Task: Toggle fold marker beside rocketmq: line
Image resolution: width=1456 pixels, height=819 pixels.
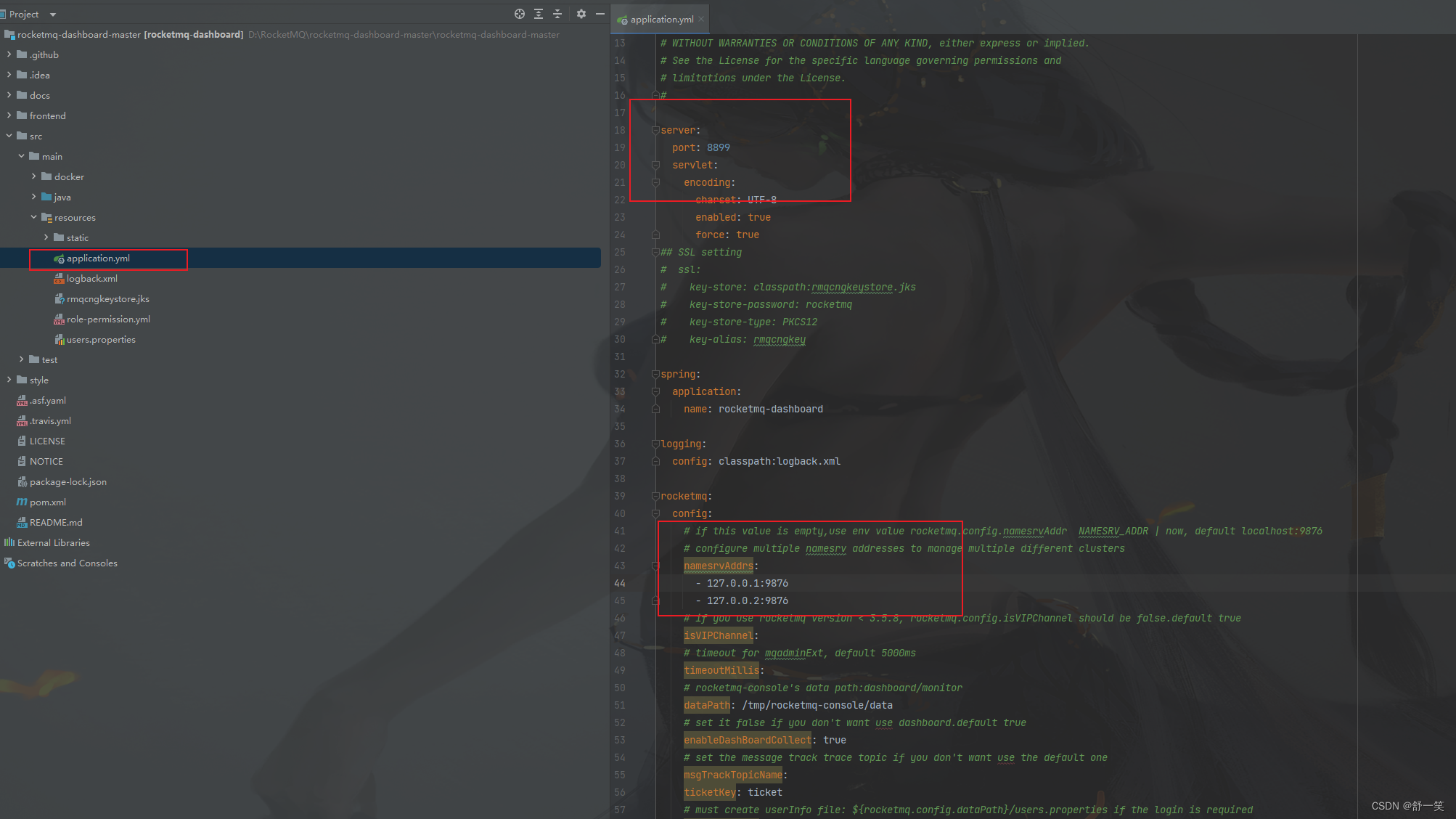Action: pyautogui.click(x=655, y=497)
